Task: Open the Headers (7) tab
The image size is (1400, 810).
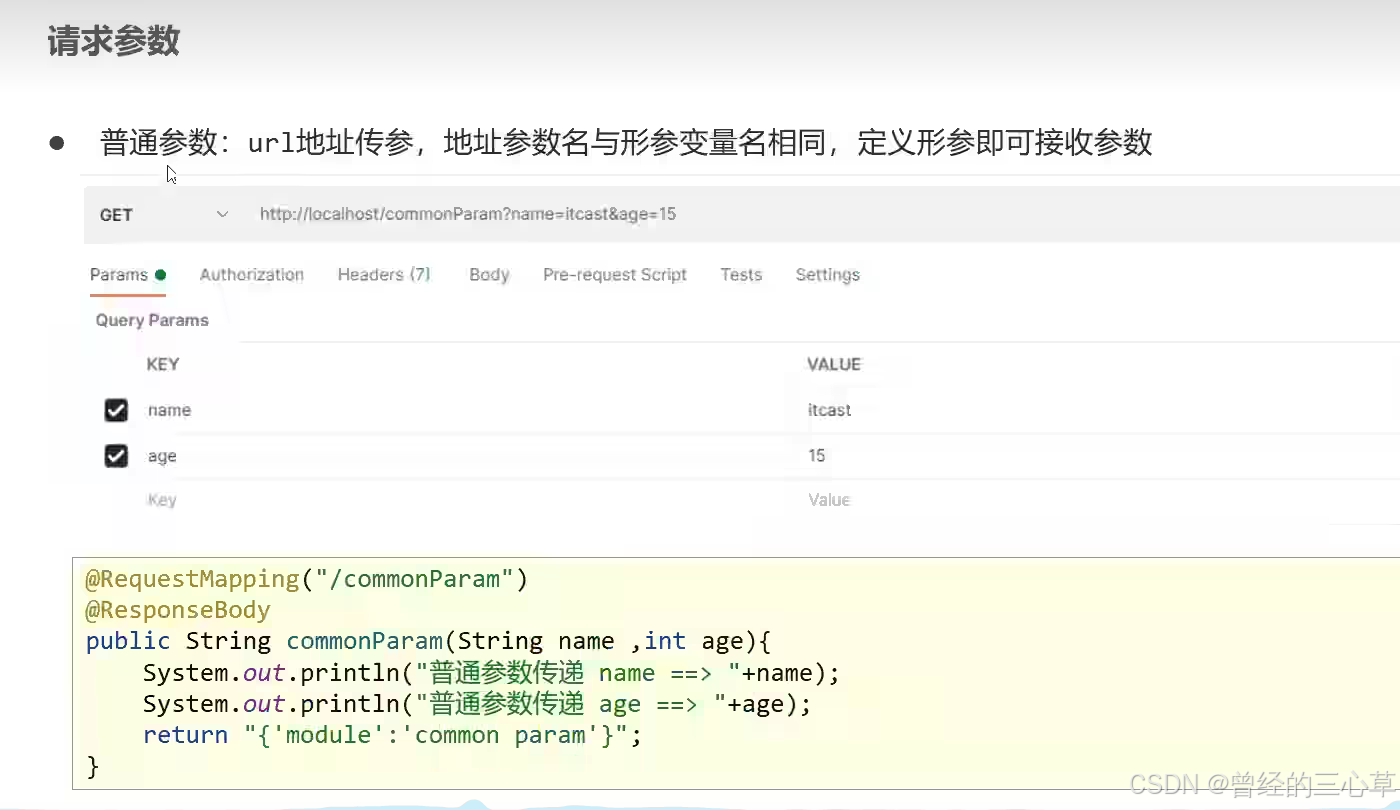Action: coord(384,275)
